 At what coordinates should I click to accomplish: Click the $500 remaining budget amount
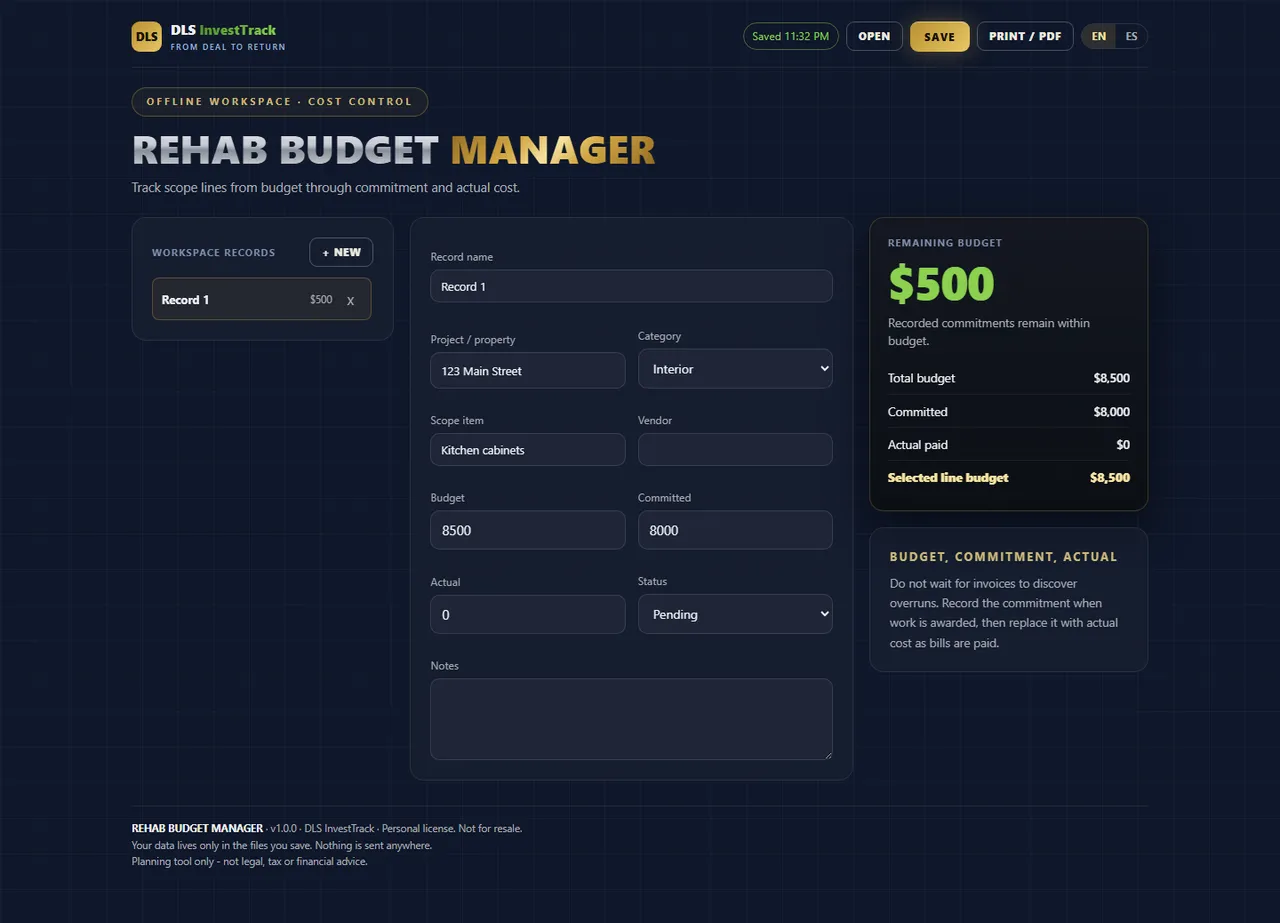pos(941,284)
